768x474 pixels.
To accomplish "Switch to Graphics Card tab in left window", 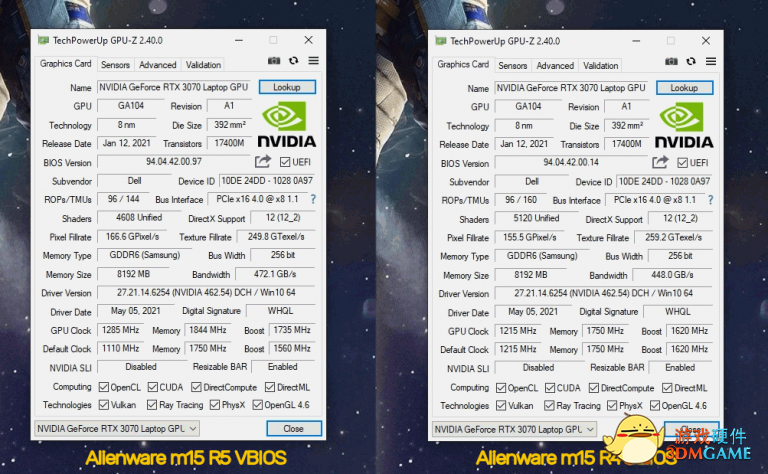I will tap(66, 64).
